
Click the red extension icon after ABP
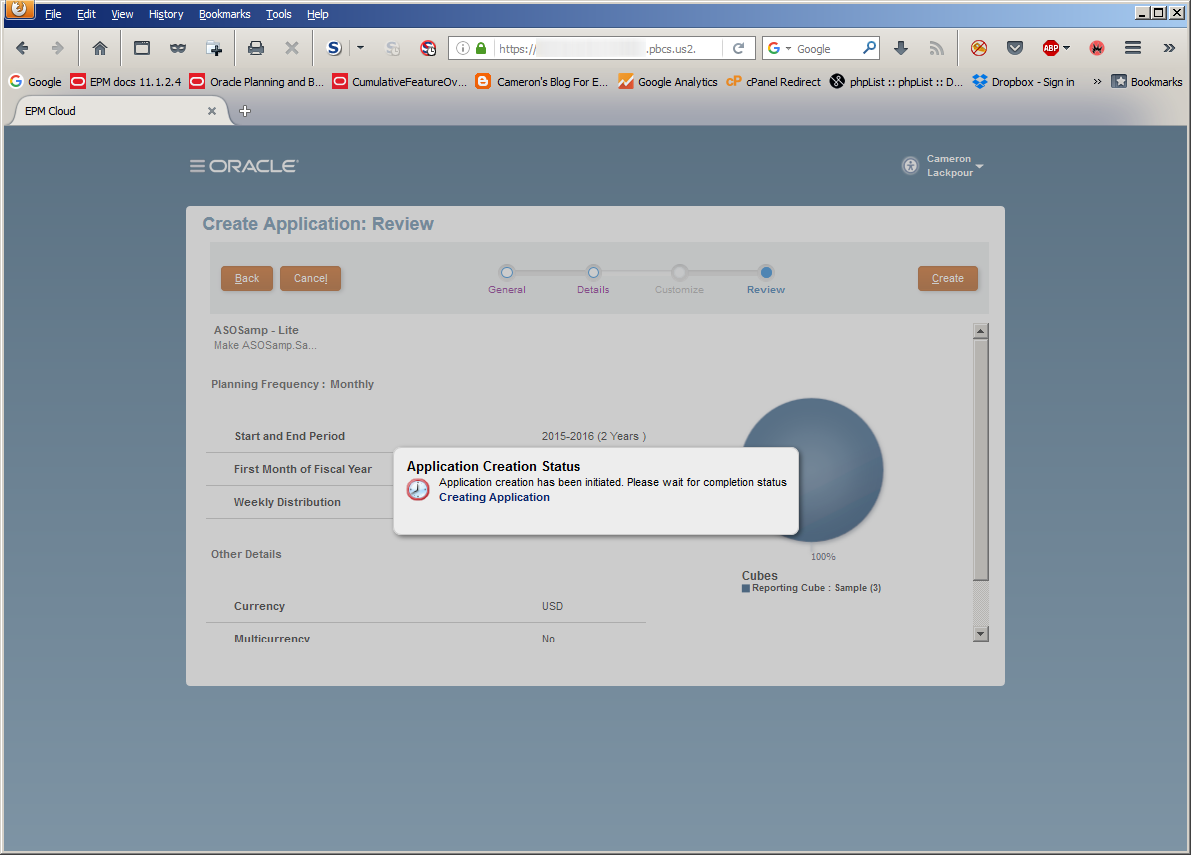pyautogui.click(x=1097, y=48)
